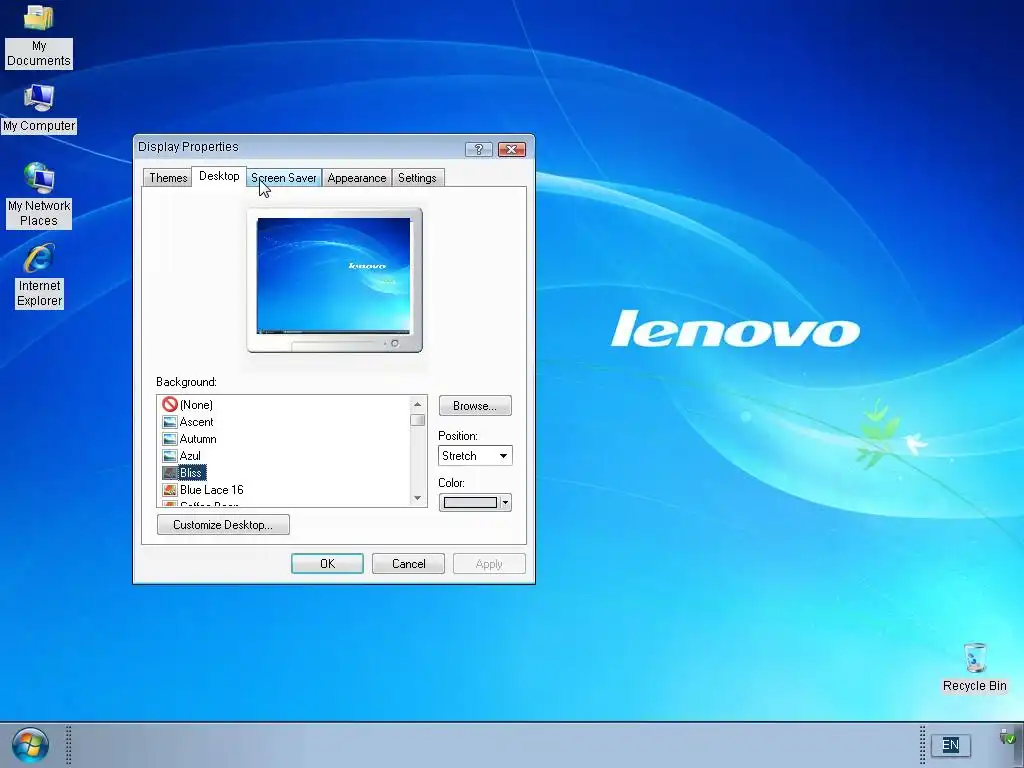Click background list scroll up arrow

418,404
